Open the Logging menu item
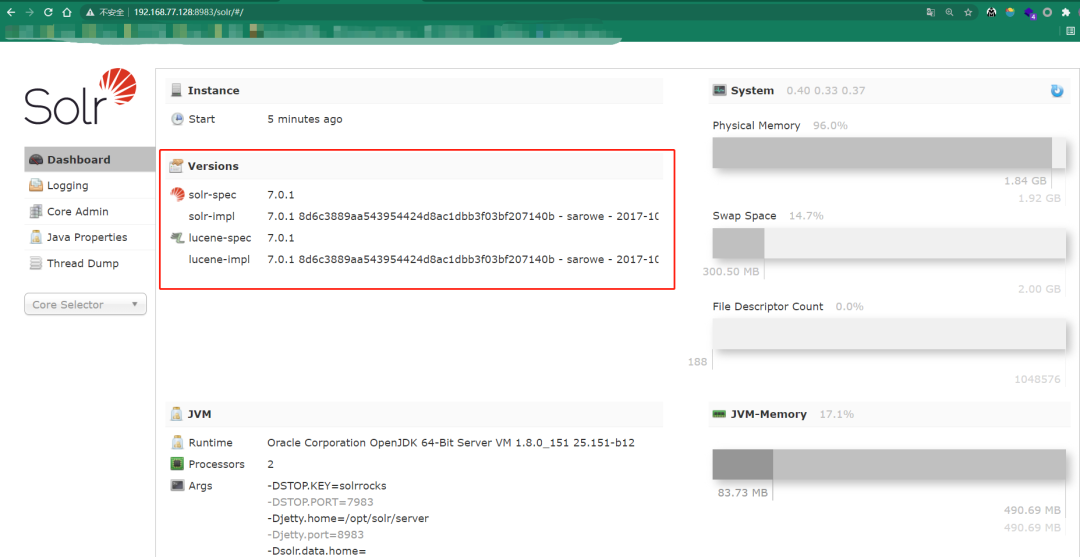 coord(90,185)
